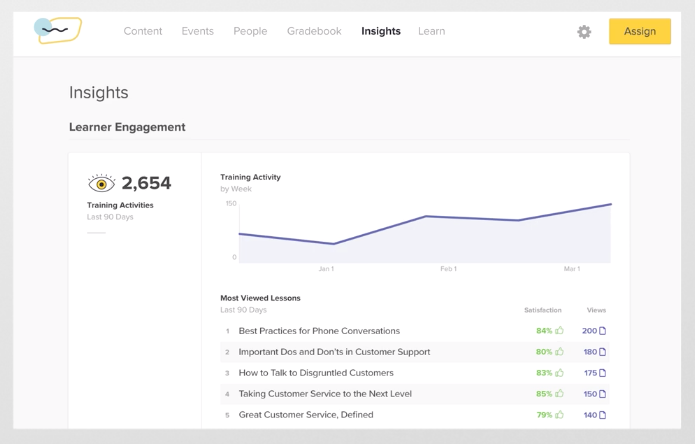Click the 180 views value
Image resolution: width=695 pixels, height=444 pixels.
[590, 352]
